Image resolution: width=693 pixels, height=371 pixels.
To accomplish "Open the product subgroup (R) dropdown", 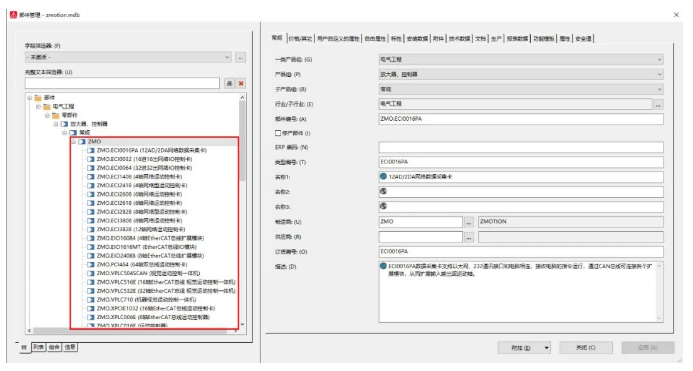I will [x=521, y=89].
